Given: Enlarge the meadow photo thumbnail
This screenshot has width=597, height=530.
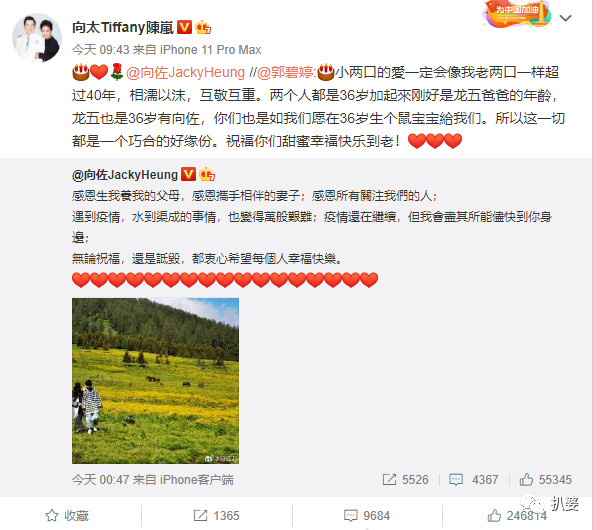Looking at the screenshot, I should 155,381.
